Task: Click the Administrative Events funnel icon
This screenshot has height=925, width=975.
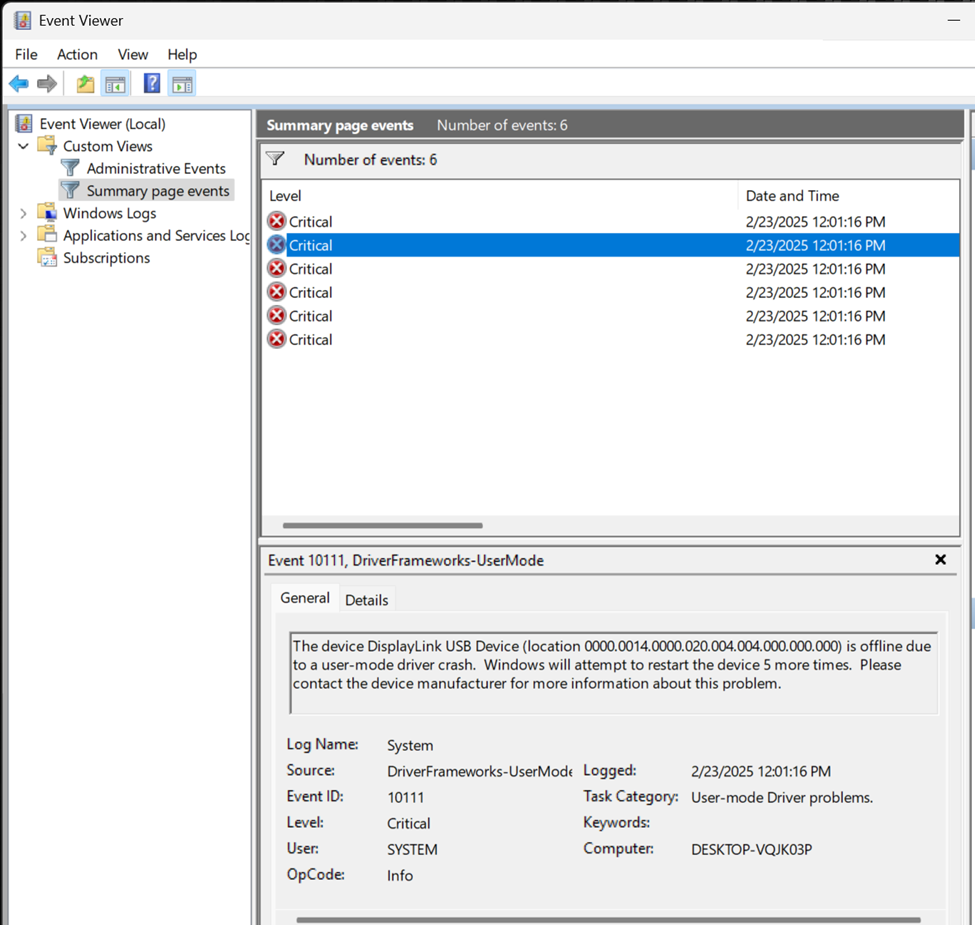Action: pos(70,168)
